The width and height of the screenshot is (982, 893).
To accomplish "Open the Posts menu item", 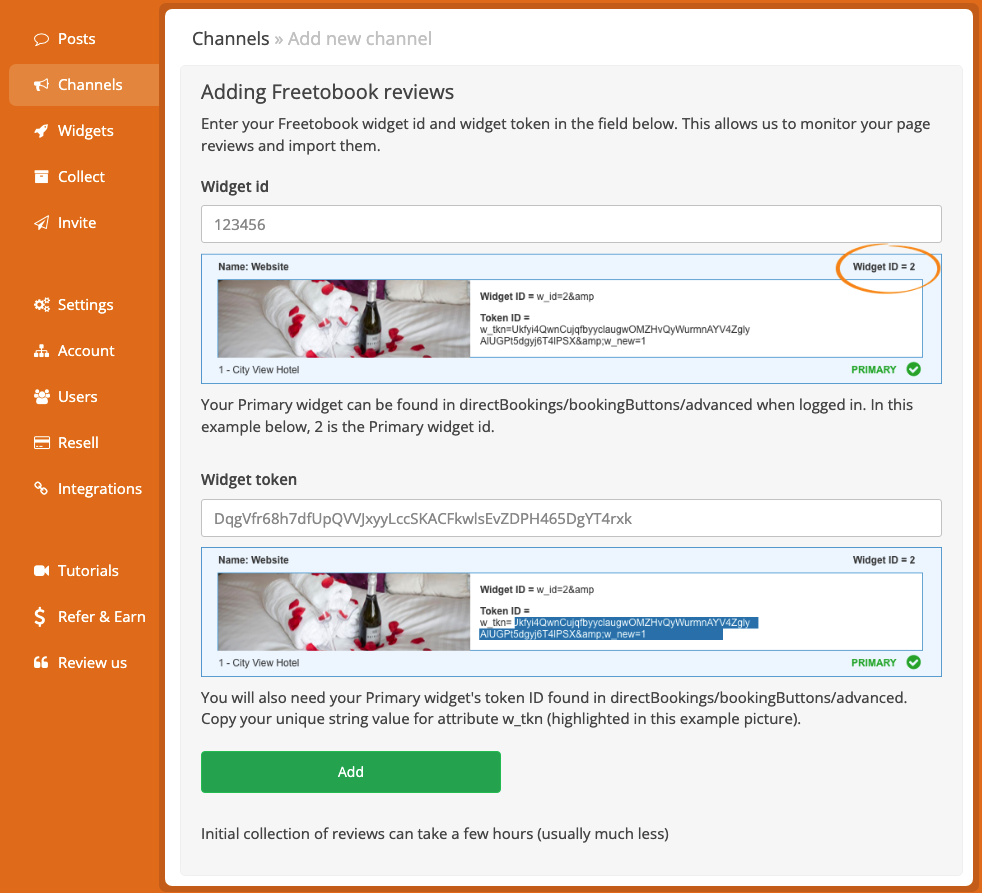I will tap(84, 39).
